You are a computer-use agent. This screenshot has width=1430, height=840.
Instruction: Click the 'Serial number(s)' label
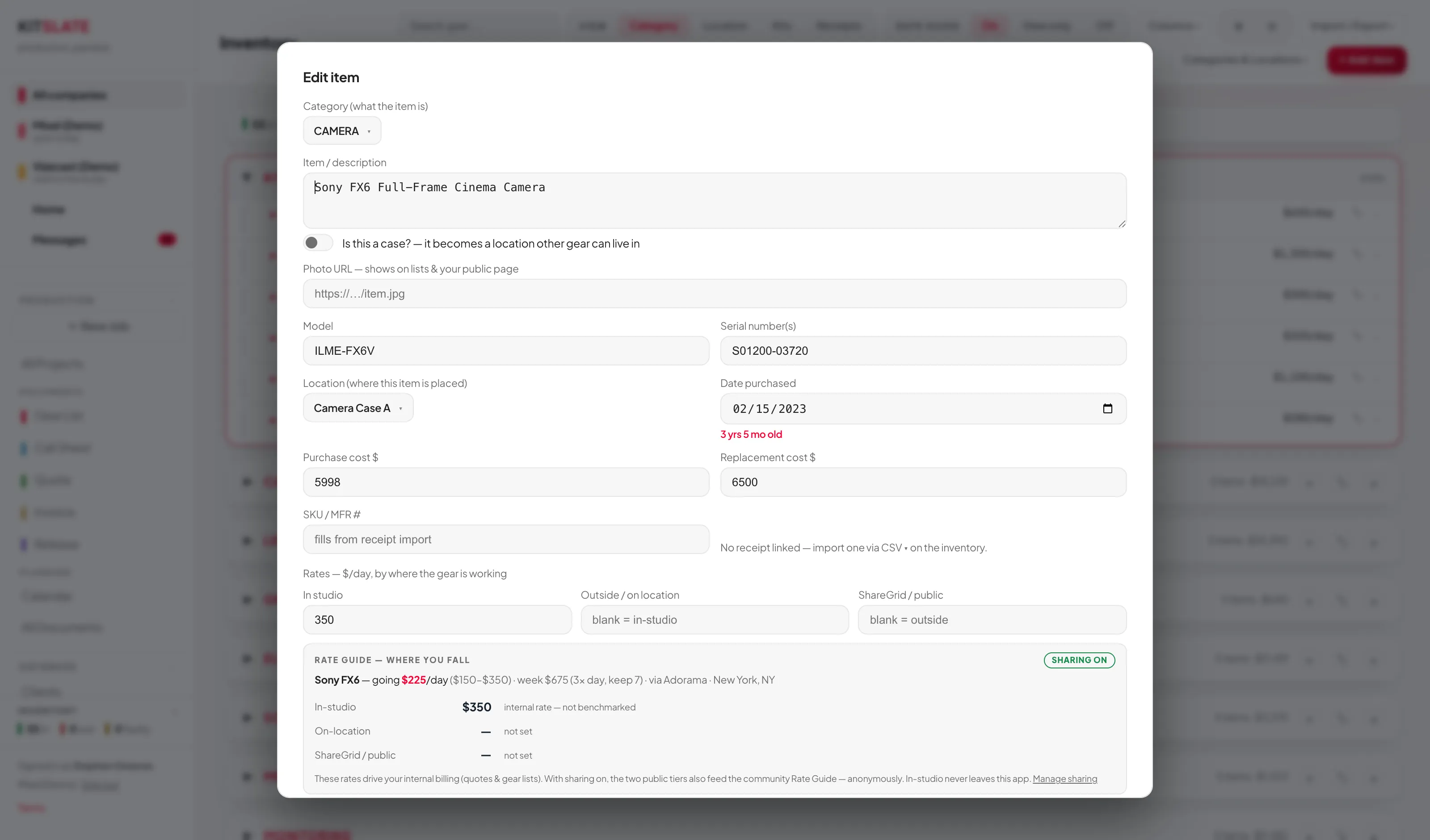tap(758, 326)
